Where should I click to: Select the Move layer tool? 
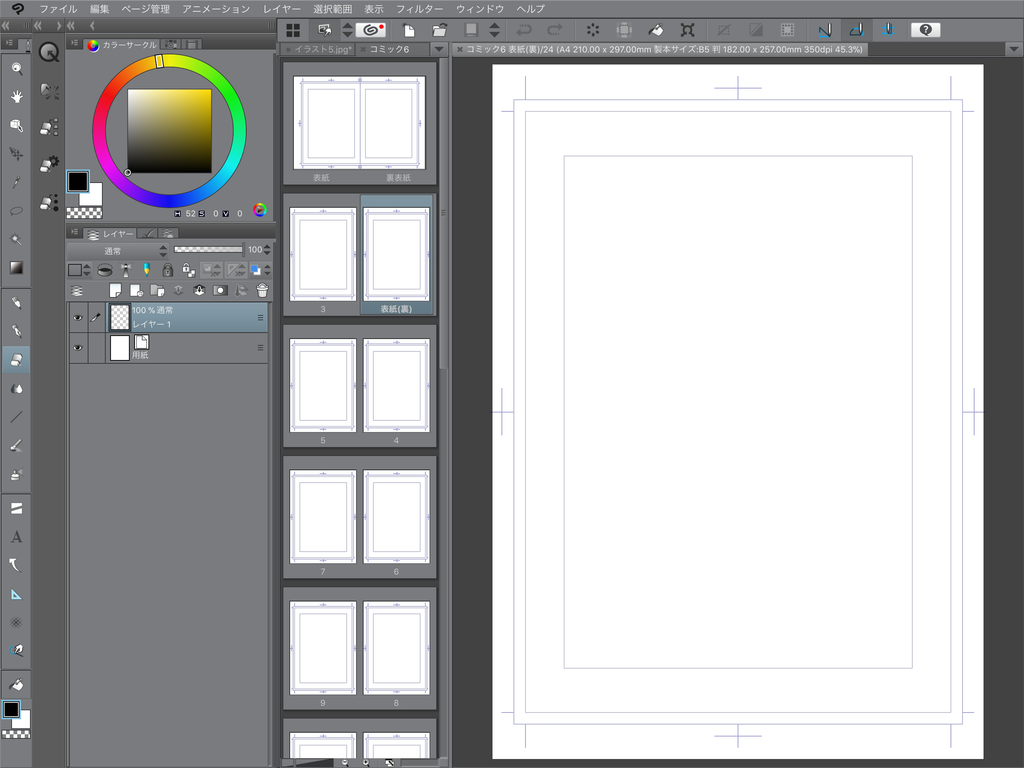[16, 154]
